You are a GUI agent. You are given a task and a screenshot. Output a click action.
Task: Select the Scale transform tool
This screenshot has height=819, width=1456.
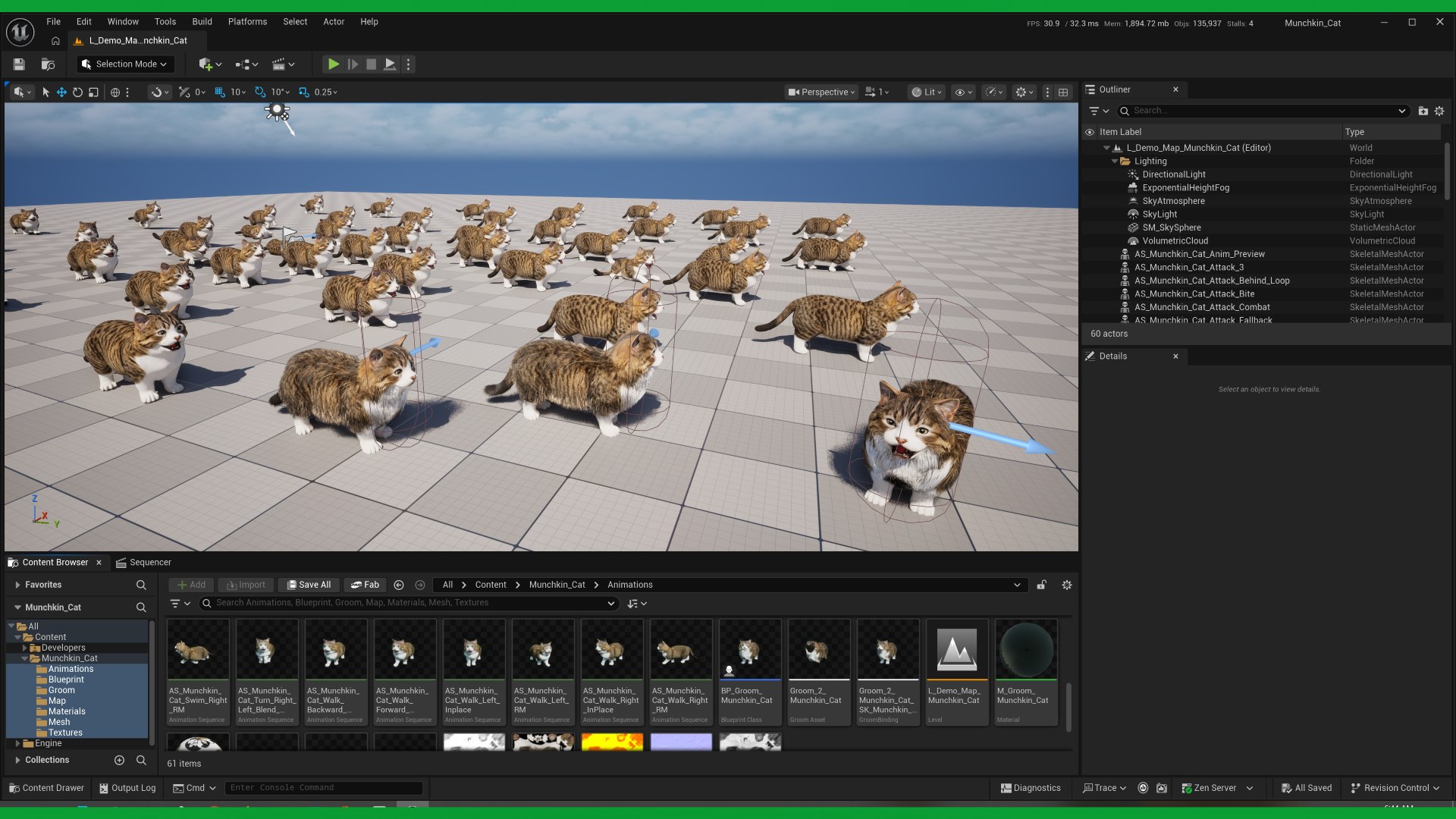(93, 93)
